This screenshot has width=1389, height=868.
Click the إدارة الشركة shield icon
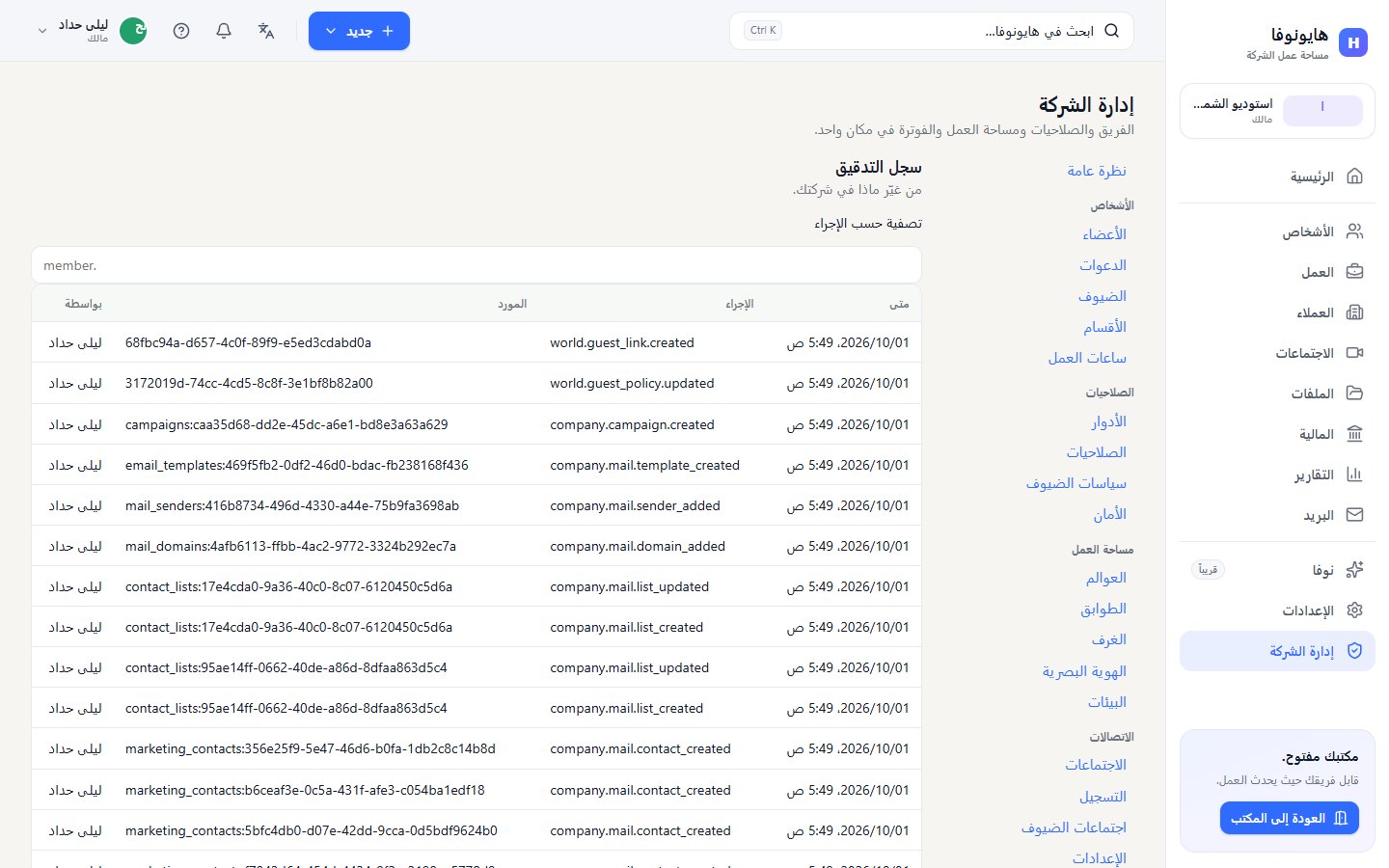1354,651
